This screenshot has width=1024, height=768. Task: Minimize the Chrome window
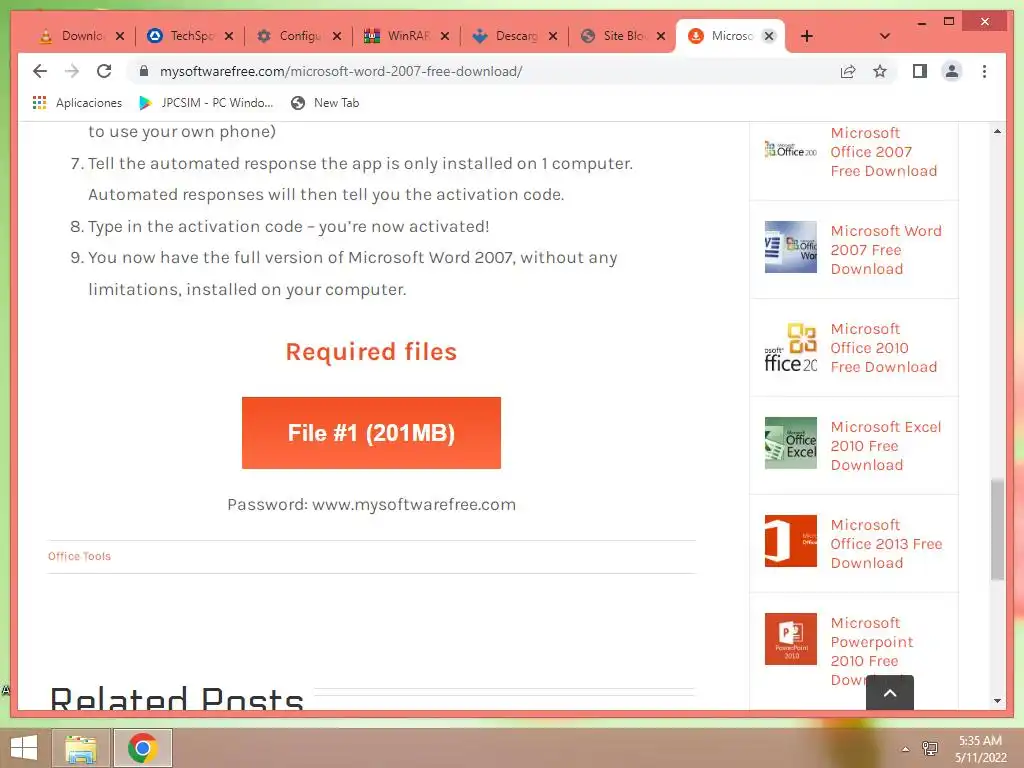tap(921, 22)
